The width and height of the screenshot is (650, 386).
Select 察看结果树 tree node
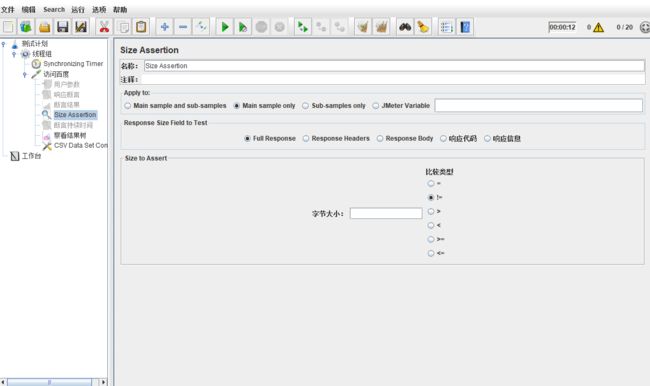[x=70, y=136]
